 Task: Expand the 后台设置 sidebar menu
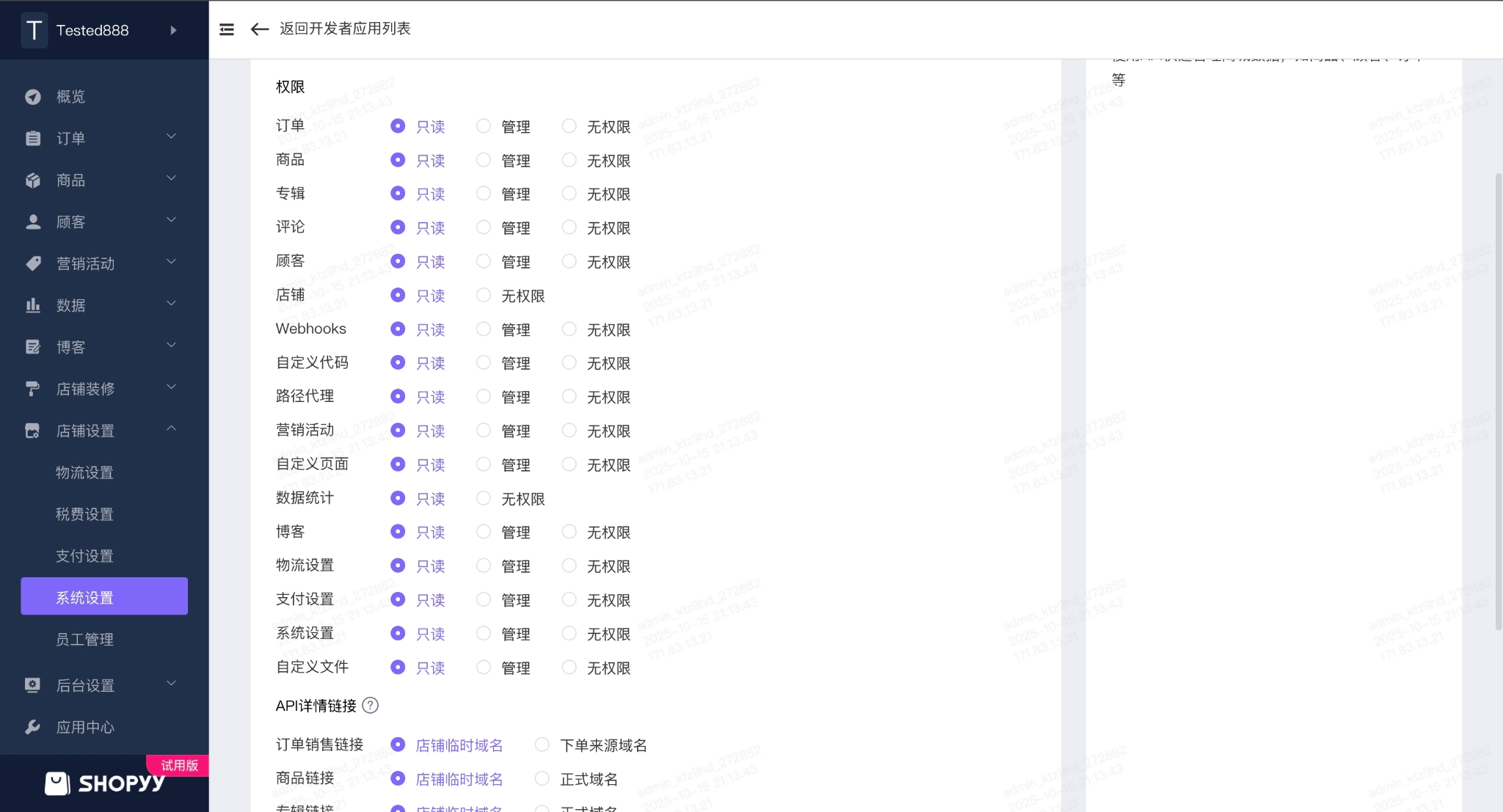click(x=103, y=685)
